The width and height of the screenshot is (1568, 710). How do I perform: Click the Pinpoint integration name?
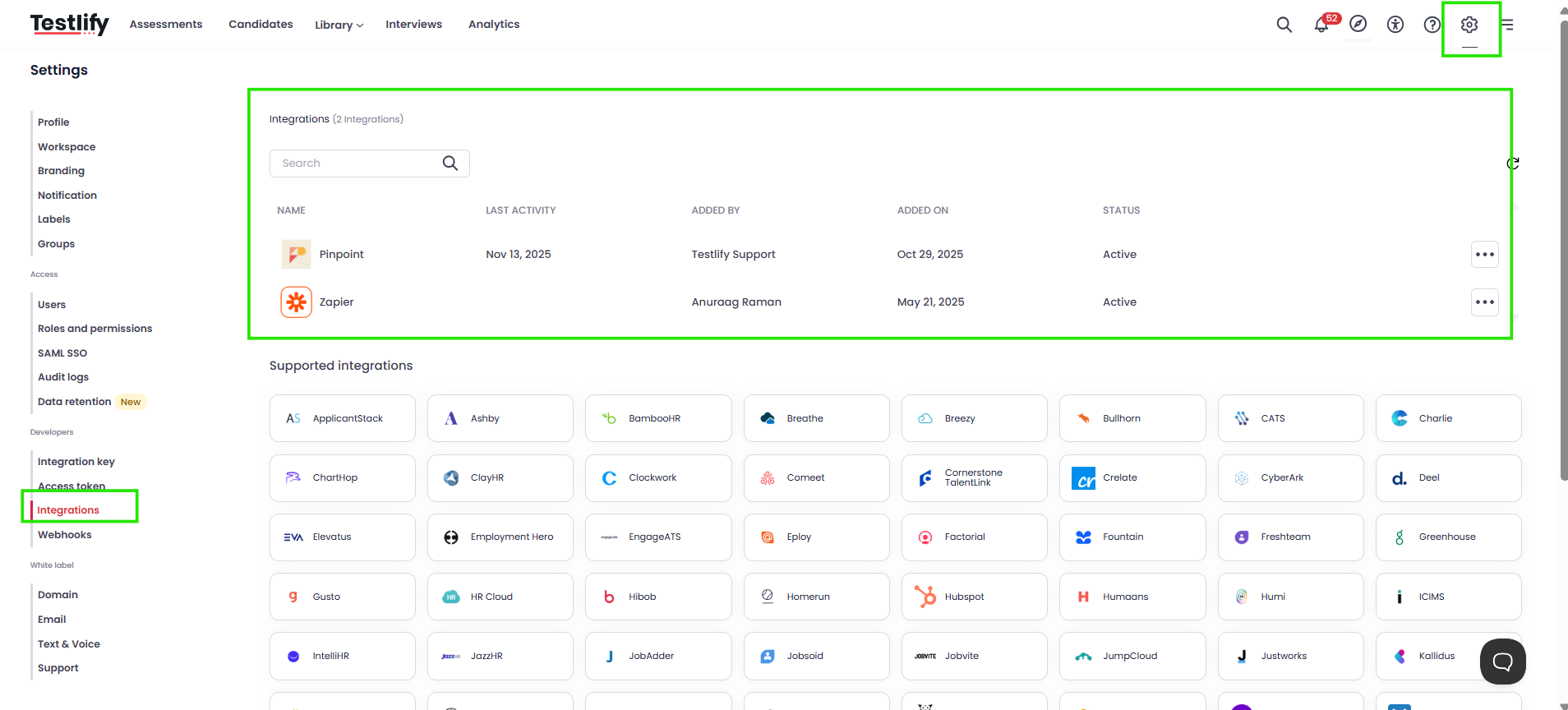341,255
